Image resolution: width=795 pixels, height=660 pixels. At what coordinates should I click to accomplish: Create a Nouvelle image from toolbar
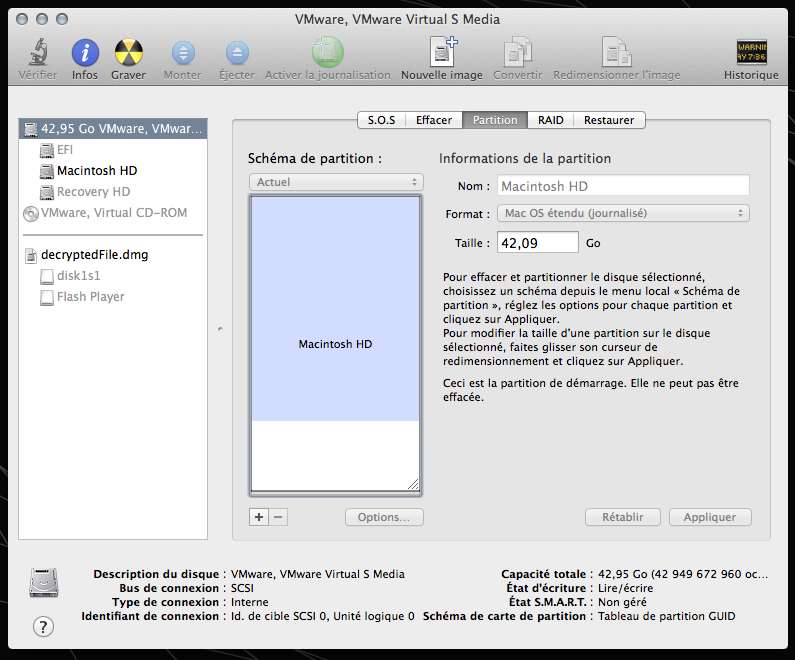[x=442, y=52]
